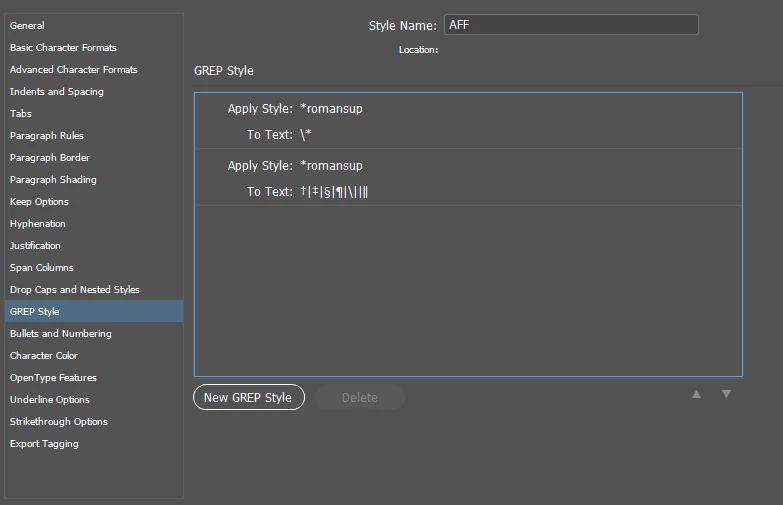Open the General section

coord(94,25)
